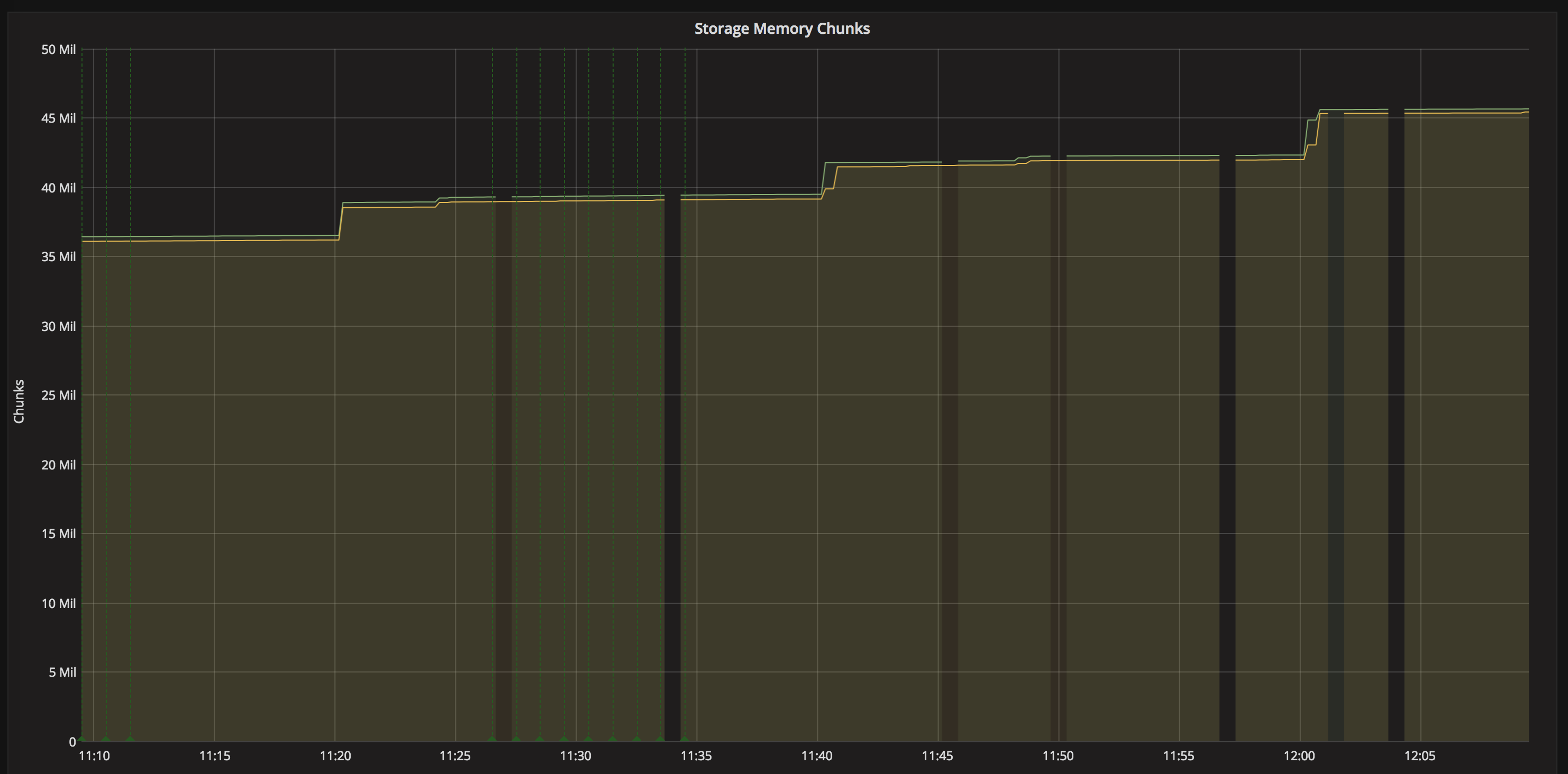Click annotation triangle immediately left of 11:30 gridline
The width and height of the screenshot is (1568, 774).
pos(563,739)
